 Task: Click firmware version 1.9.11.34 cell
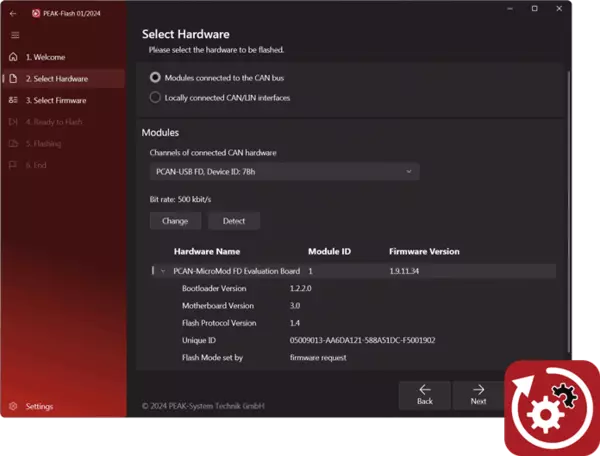(404, 271)
